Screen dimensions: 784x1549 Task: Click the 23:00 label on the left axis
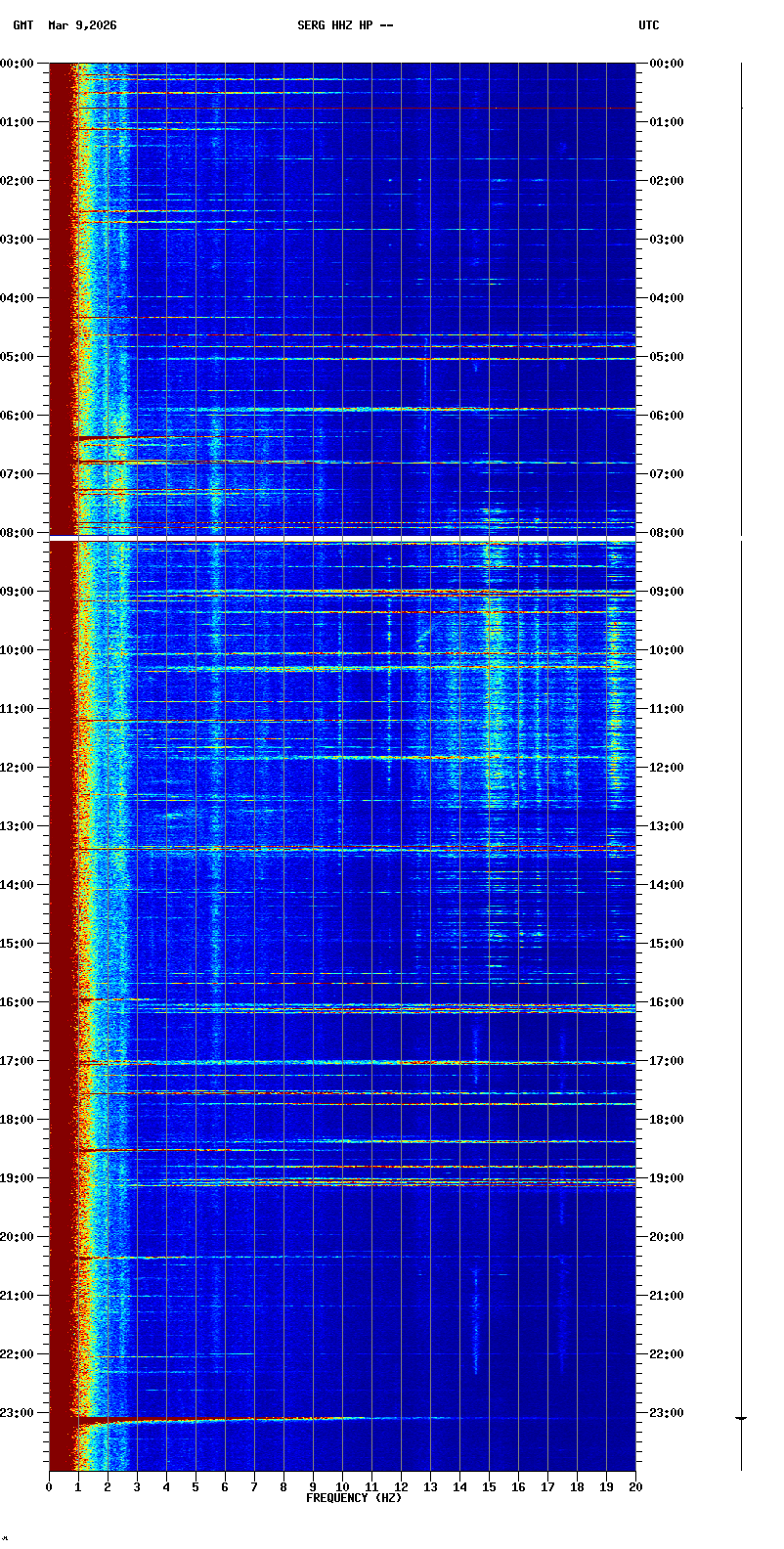click(x=17, y=1413)
